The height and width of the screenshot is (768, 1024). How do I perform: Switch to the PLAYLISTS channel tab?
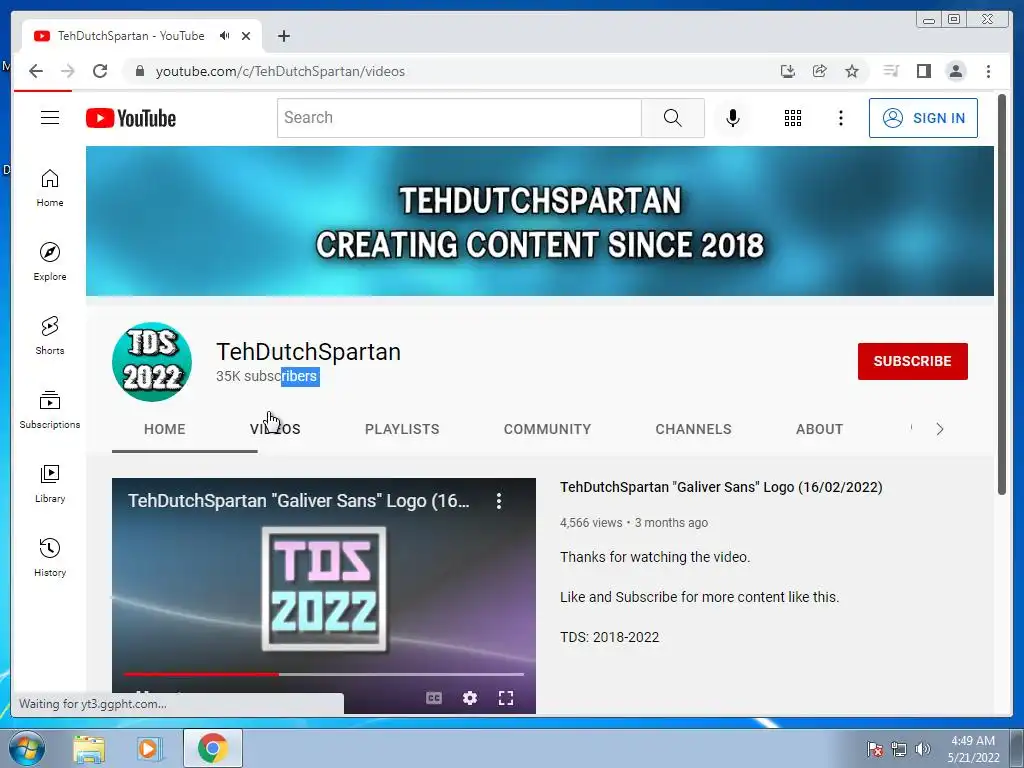(x=402, y=429)
